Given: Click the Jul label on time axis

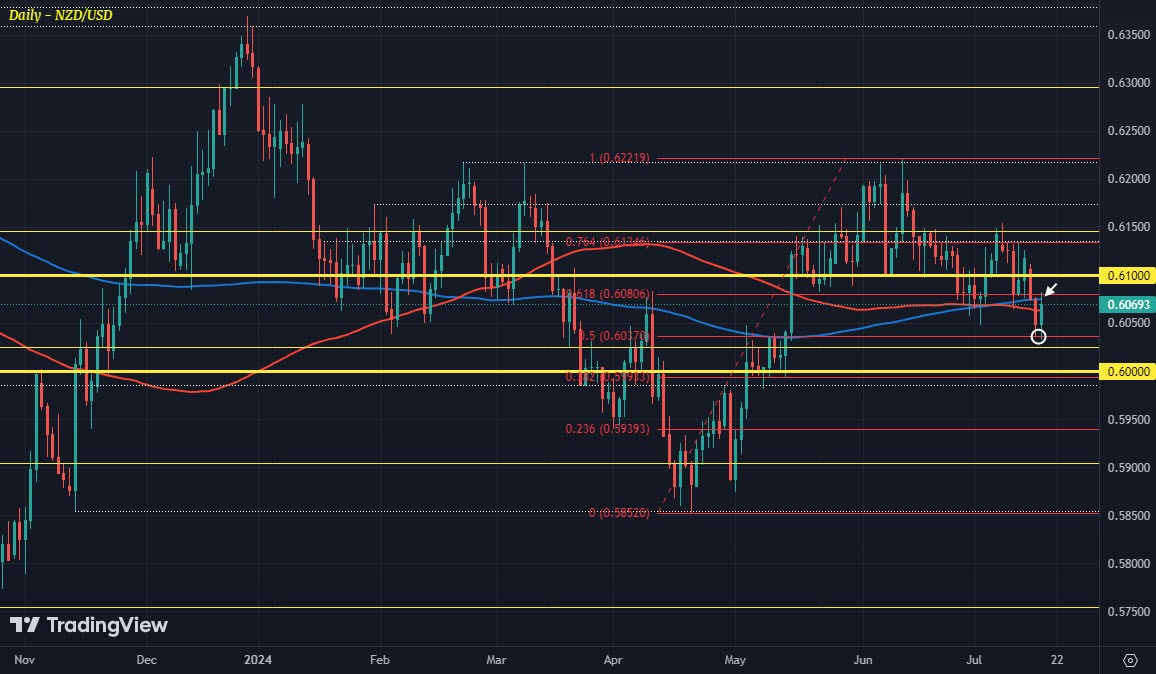Looking at the screenshot, I should [x=974, y=659].
